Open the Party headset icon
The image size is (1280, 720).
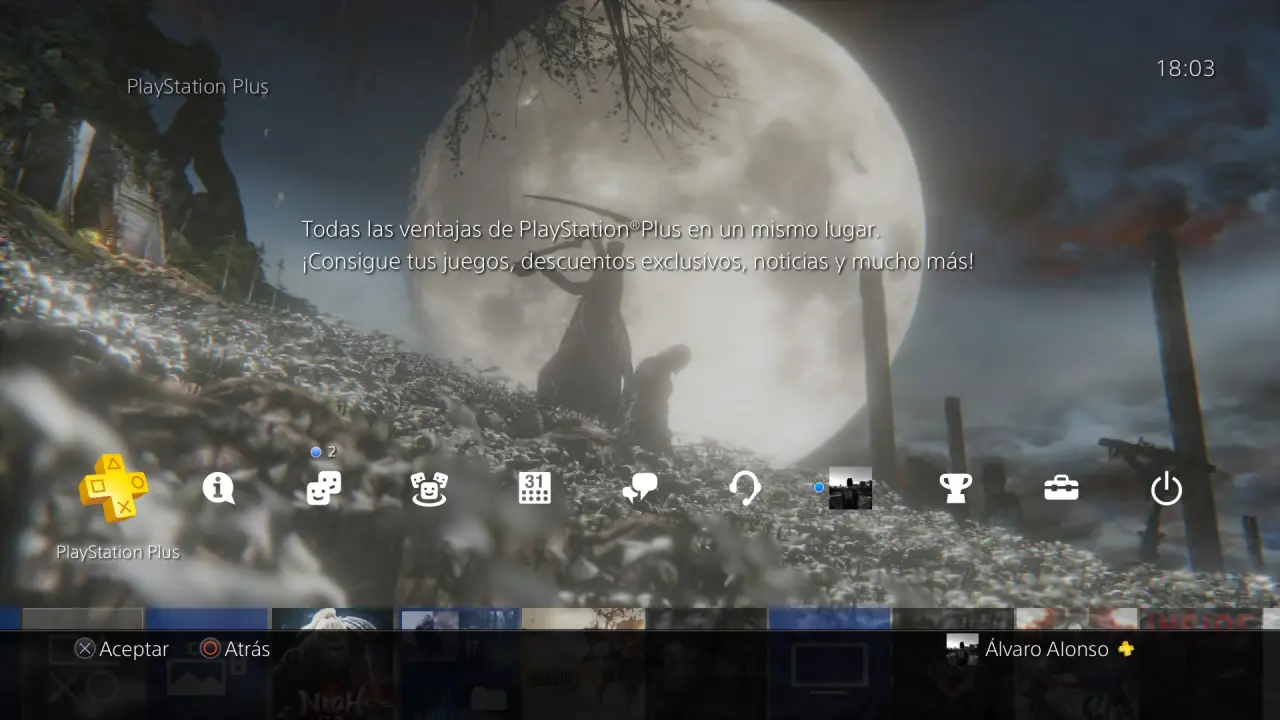[x=745, y=488]
